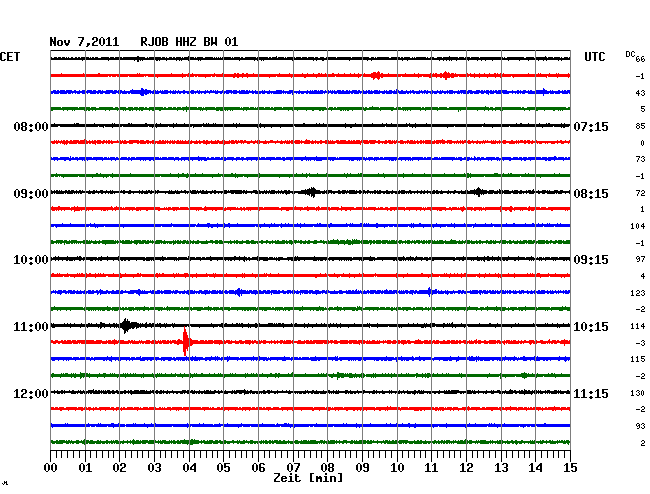Click the date label Nov 7,2011

[x=84, y=42]
